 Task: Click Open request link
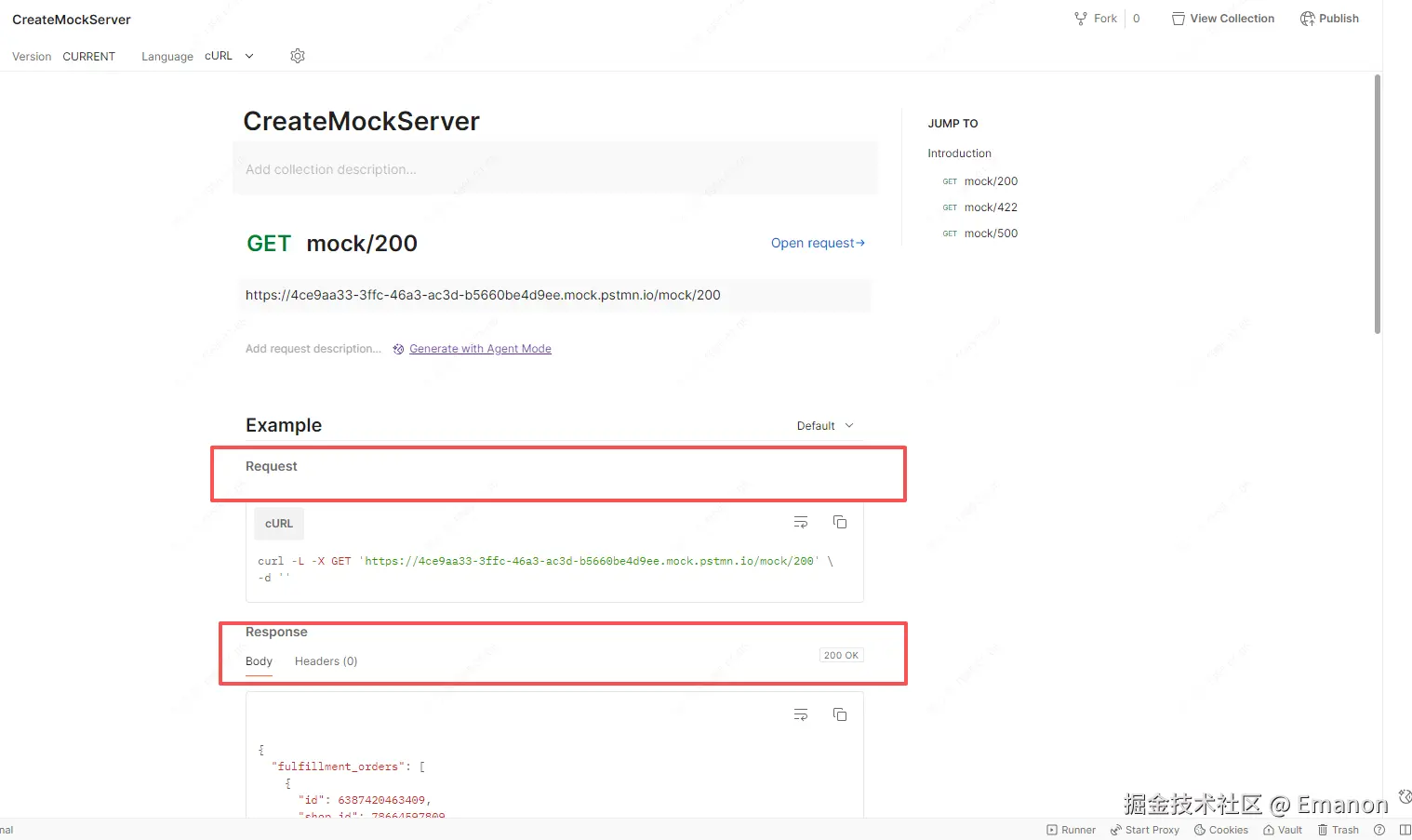click(818, 243)
